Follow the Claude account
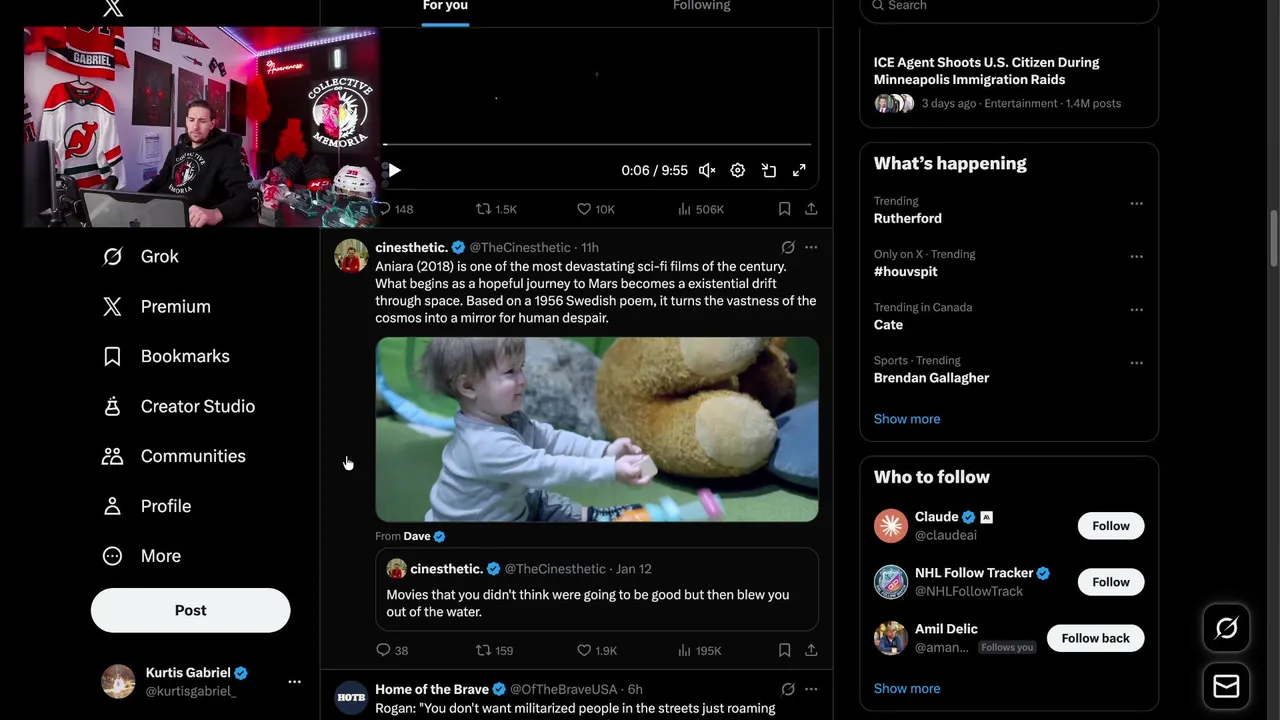This screenshot has width=1280, height=720. pos(1110,526)
